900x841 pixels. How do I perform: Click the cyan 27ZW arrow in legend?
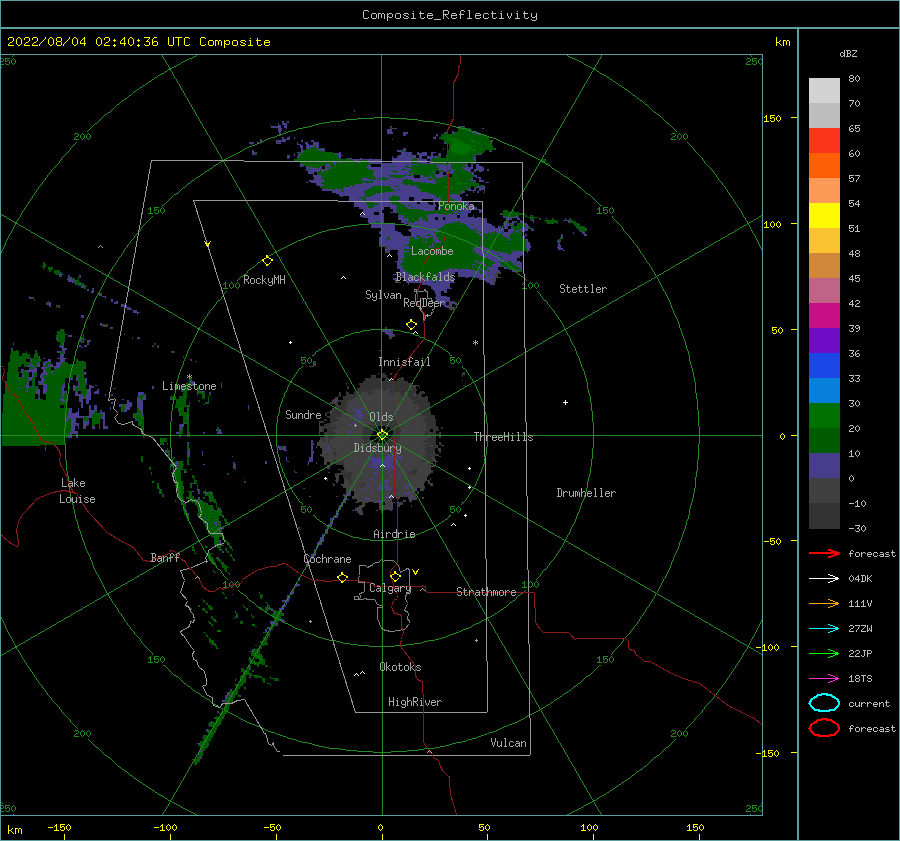tap(824, 629)
